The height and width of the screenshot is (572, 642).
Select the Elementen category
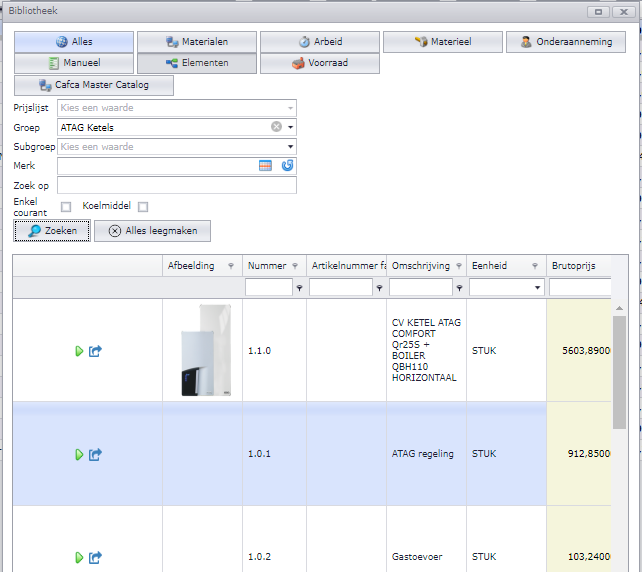pos(197,63)
